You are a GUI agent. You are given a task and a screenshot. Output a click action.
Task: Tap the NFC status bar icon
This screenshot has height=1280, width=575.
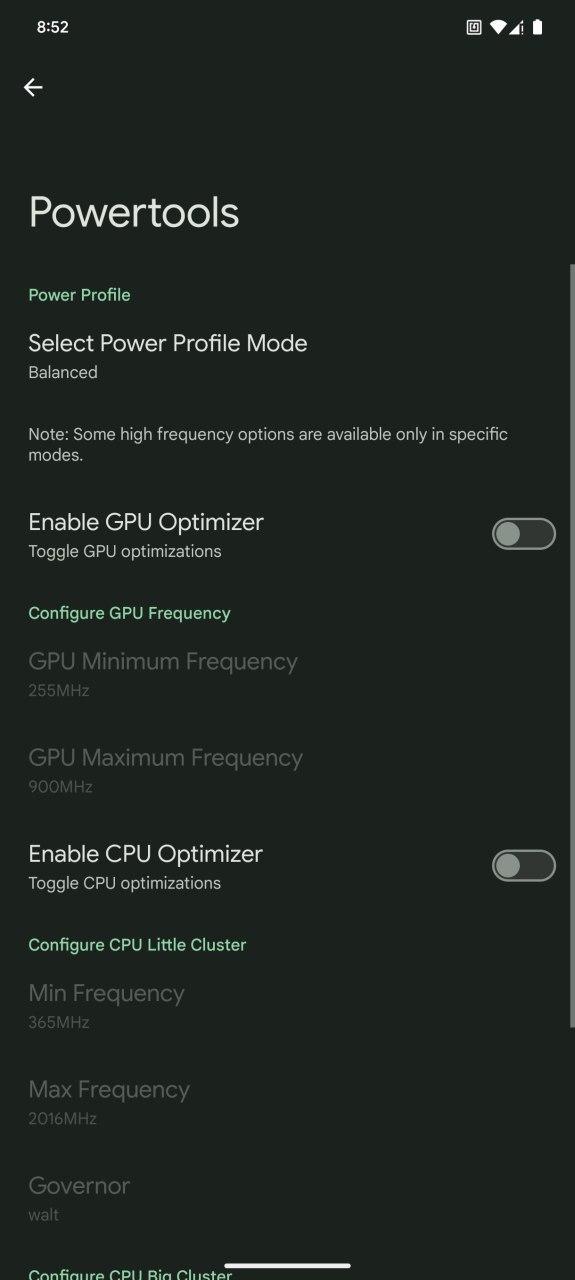point(474,27)
